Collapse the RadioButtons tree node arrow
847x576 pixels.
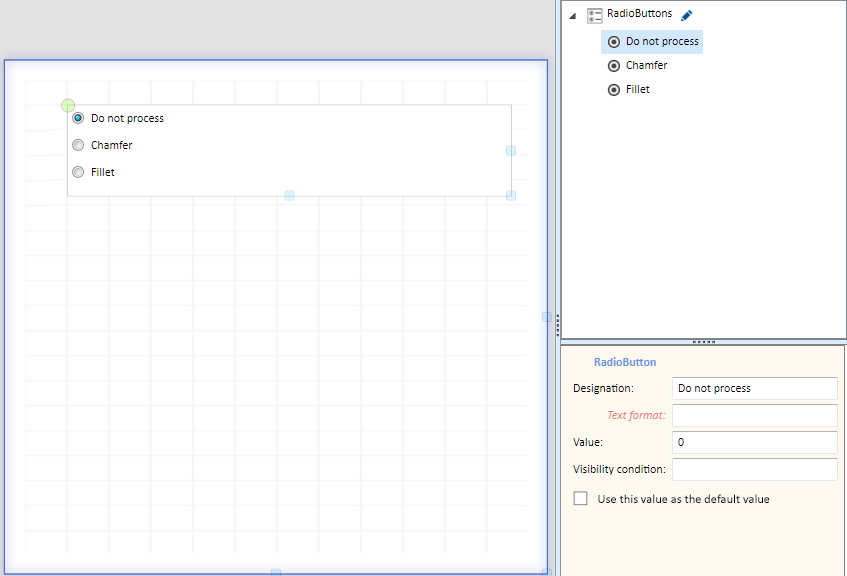coord(573,16)
